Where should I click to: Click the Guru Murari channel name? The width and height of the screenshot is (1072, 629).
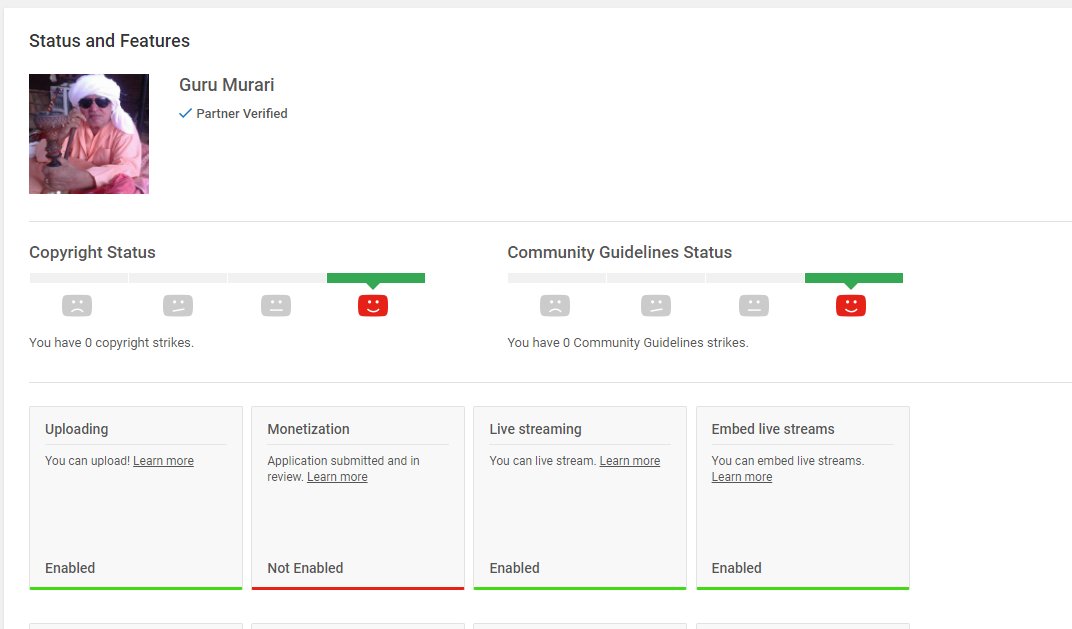(226, 85)
